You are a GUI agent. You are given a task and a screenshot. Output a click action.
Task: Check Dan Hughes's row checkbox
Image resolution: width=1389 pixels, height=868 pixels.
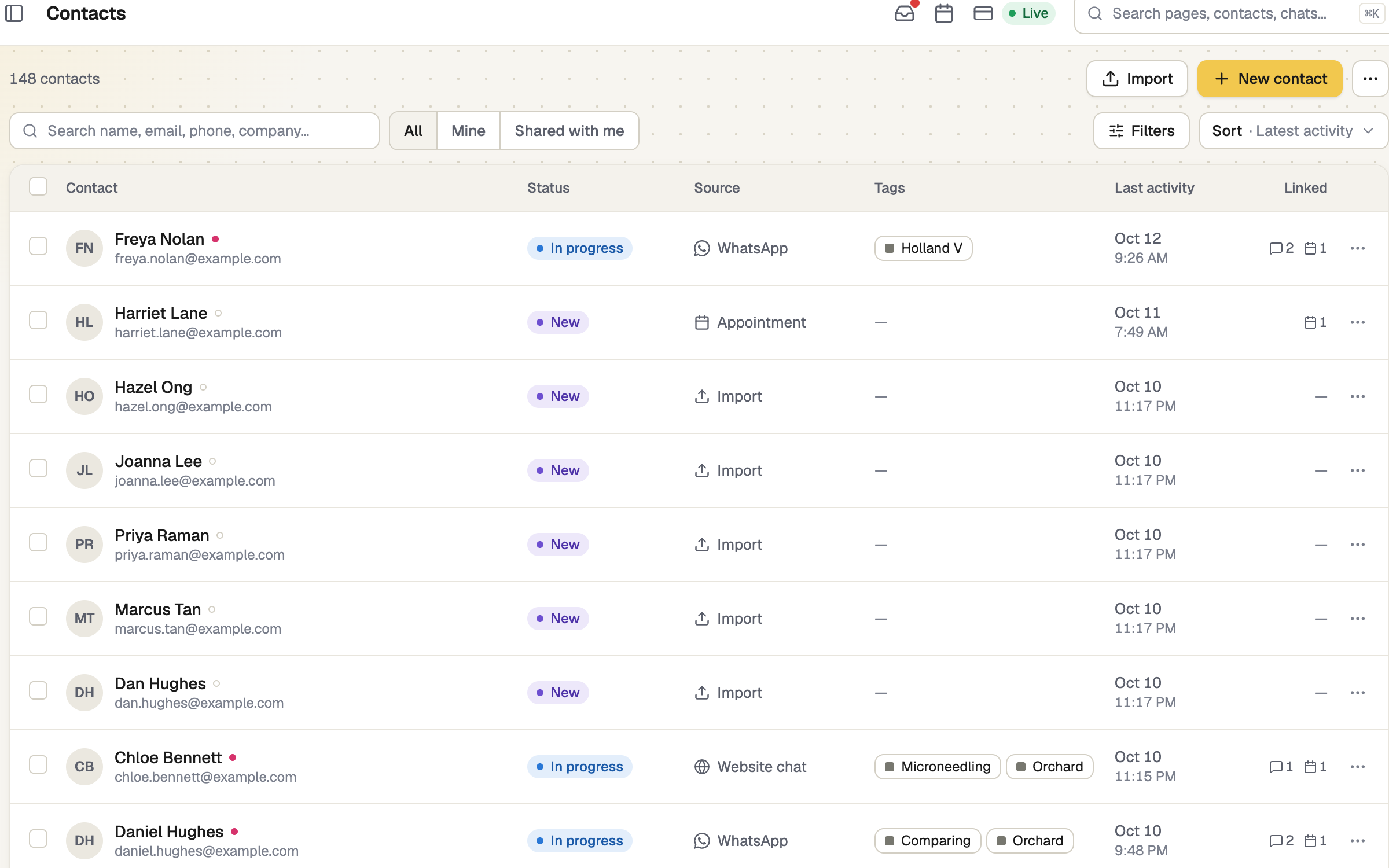[38, 690]
